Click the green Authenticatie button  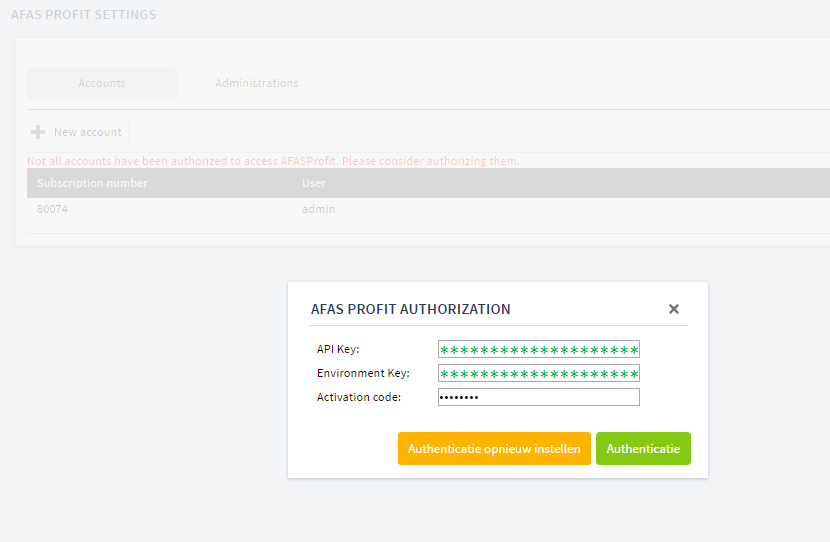tap(643, 448)
